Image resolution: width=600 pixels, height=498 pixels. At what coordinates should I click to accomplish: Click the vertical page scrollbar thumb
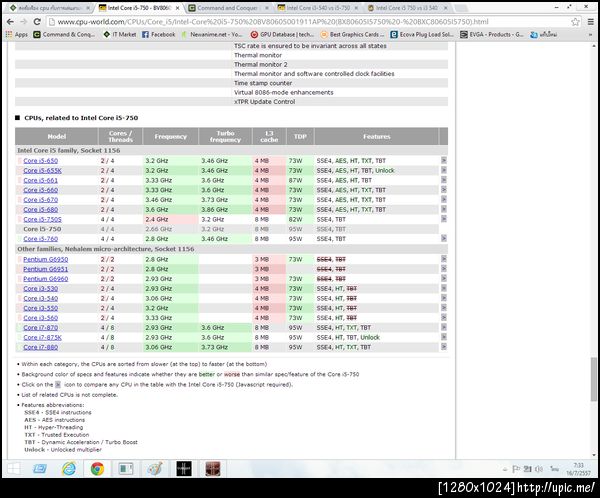(593, 379)
